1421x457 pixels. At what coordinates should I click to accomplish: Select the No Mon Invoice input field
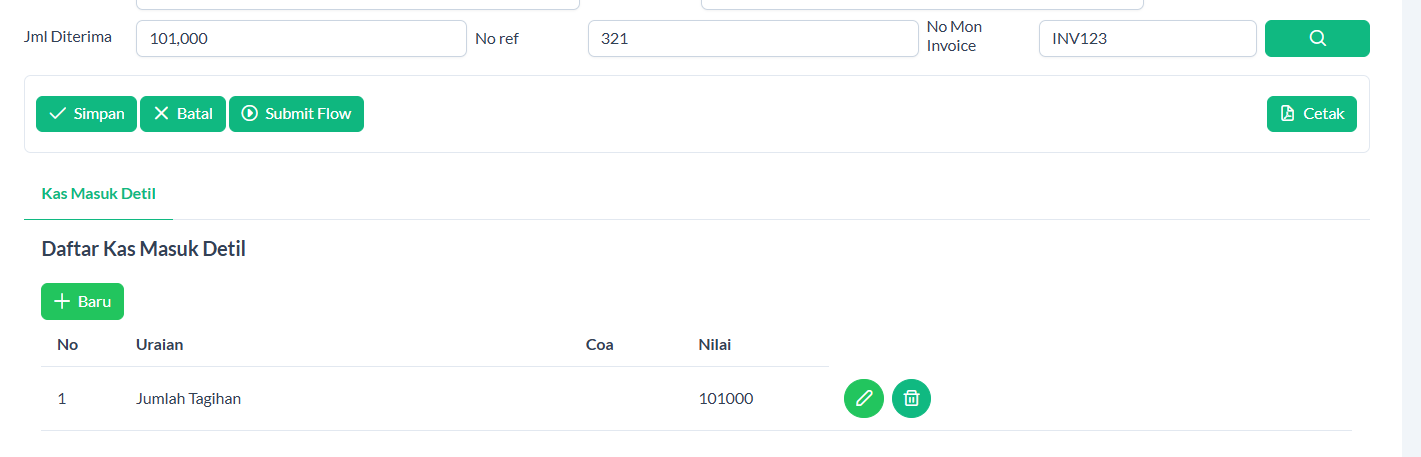pos(1147,39)
